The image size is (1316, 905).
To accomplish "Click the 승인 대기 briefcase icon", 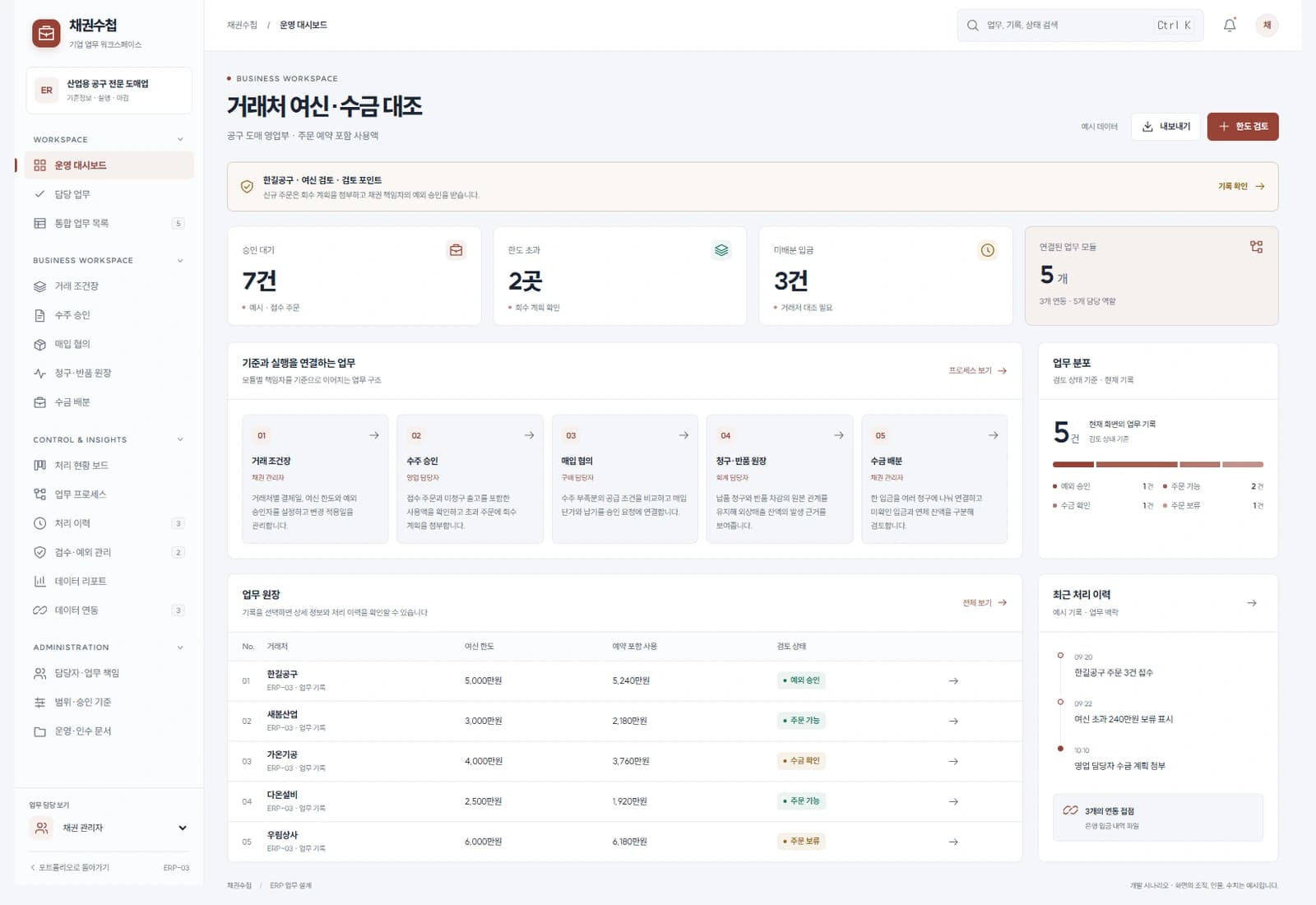I will [456, 250].
